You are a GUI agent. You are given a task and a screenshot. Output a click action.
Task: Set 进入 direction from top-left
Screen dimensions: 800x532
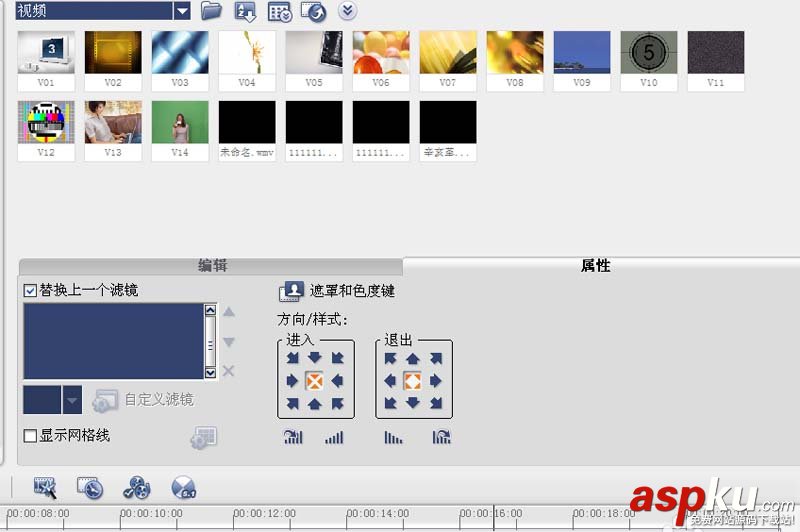click(292, 358)
